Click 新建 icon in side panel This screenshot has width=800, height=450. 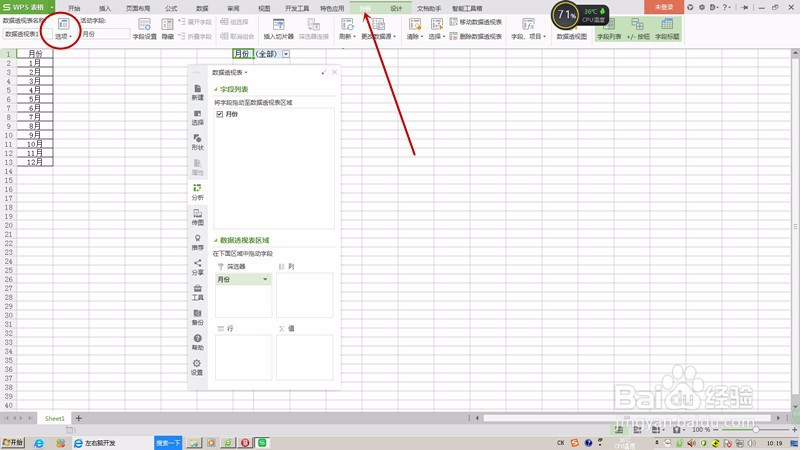(197, 92)
